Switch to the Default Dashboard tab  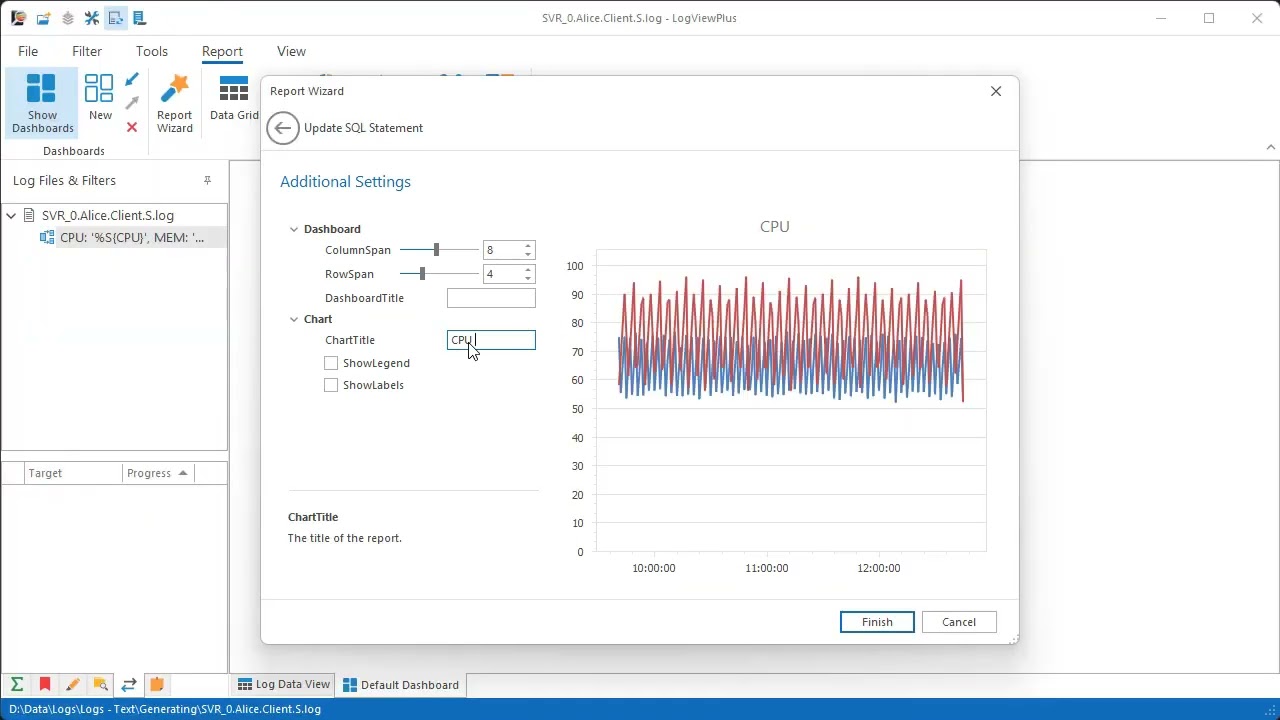(x=401, y=685)
